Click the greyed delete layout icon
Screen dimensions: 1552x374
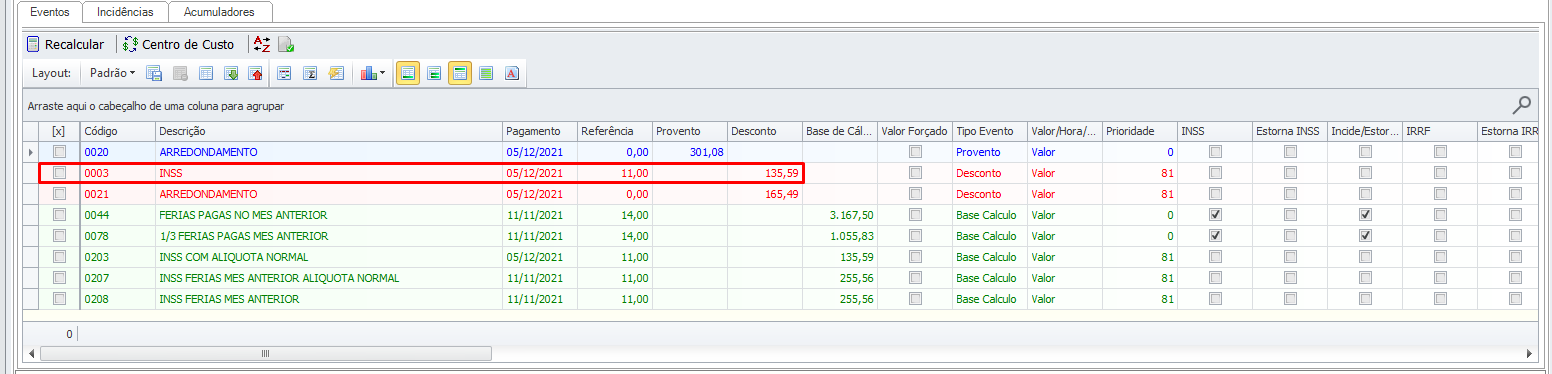(180, 73)
